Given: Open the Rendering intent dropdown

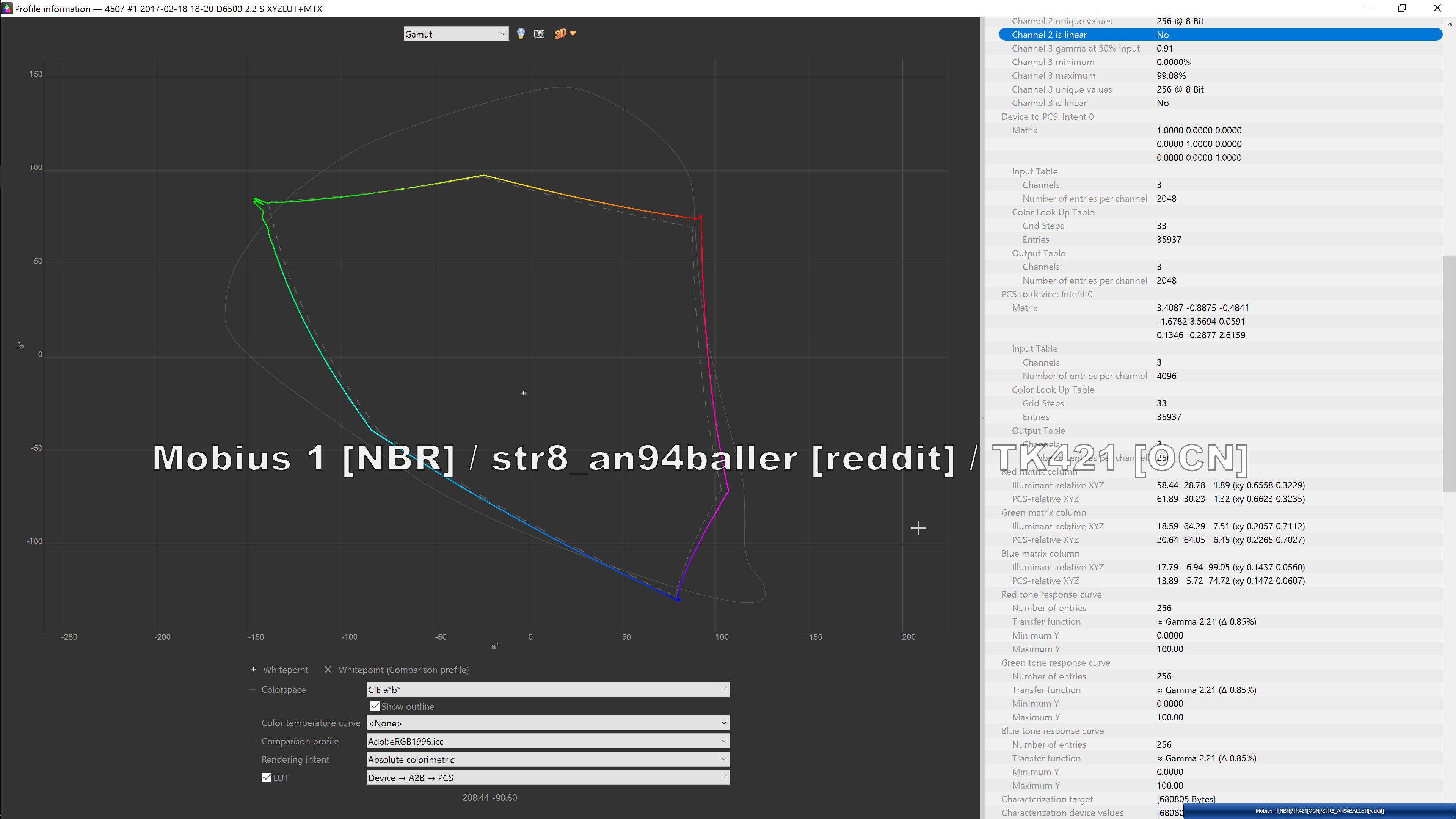Looking at the screenshot, I should pyautogui.click(x=548, y=759).
